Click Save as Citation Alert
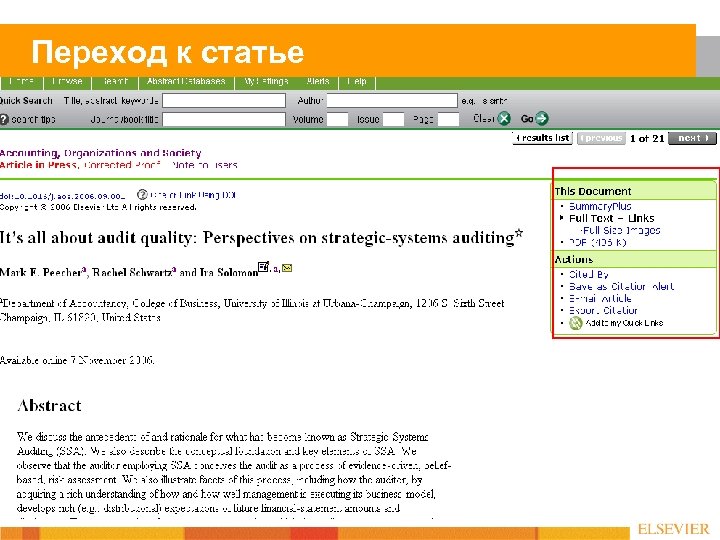The image size is (720, 540). point(621,286)
